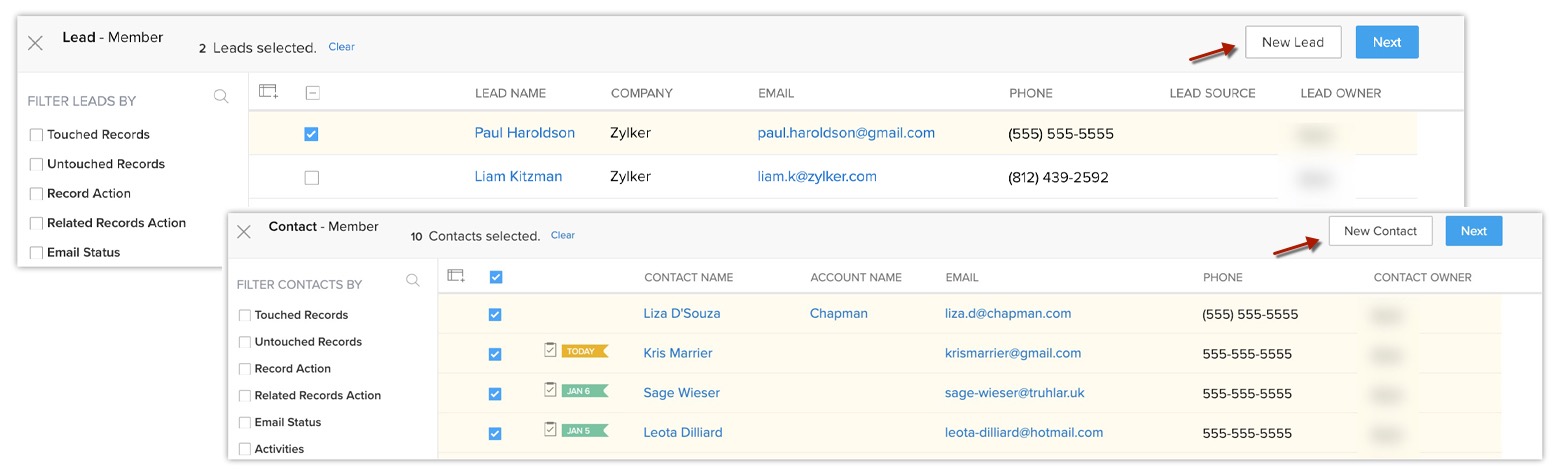The height and width of the screenshot is (472, 1555).
Task: Click Next in the Contact Member panel
Action: (x=1473, y=231)
